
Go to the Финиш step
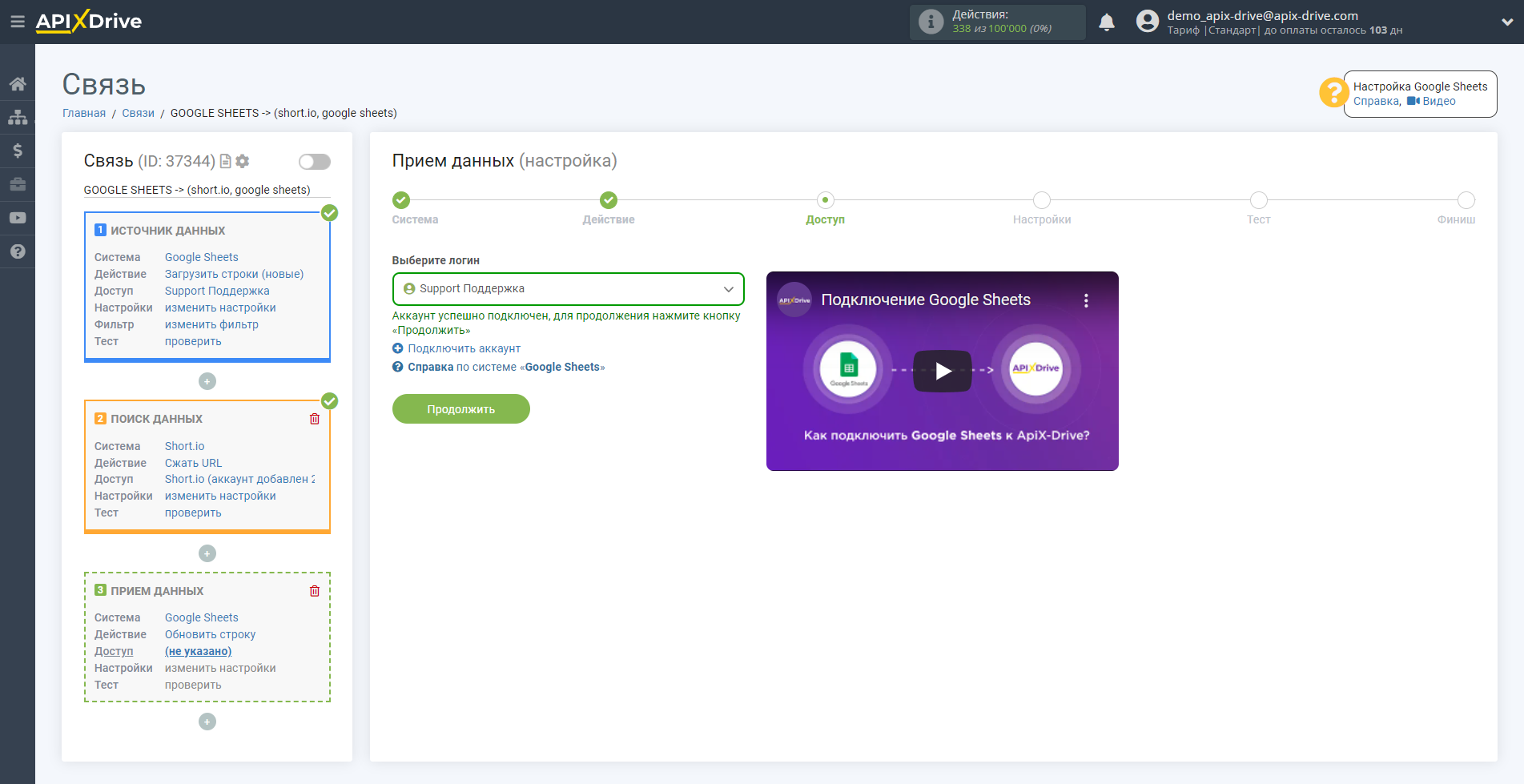(1466, 200)
